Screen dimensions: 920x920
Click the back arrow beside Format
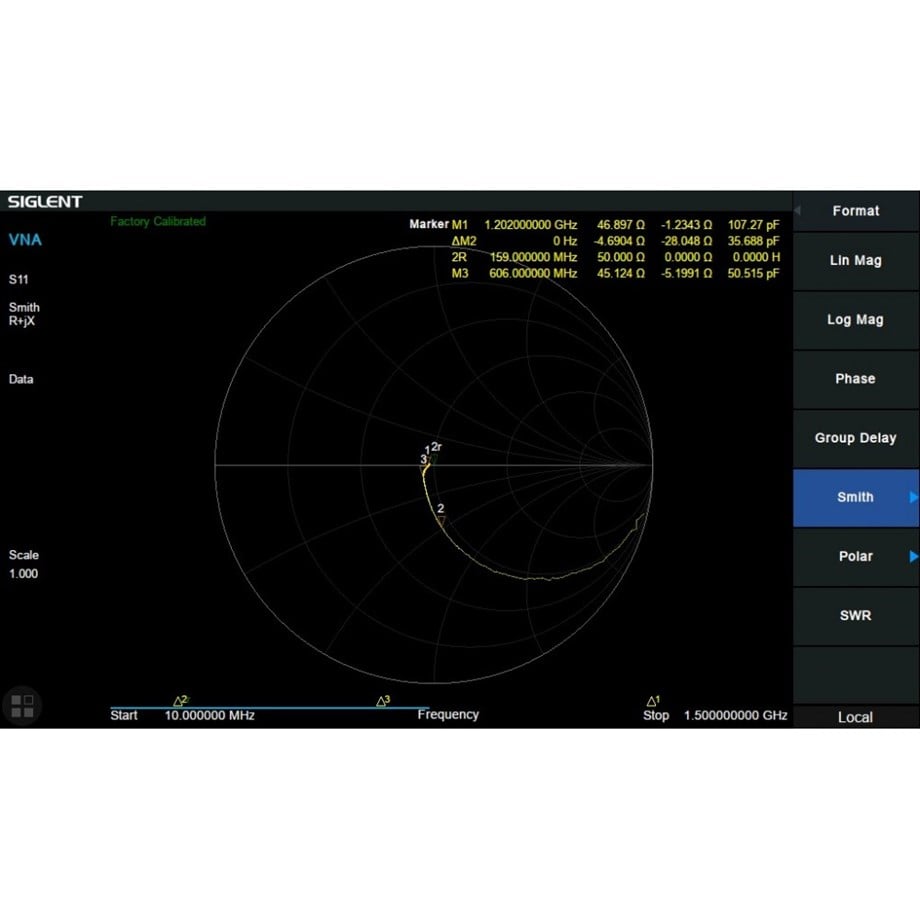click(x=797, y=211)
